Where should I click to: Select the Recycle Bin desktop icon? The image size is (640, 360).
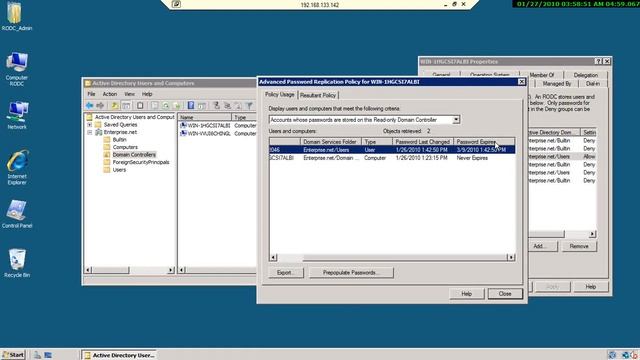(17, 263)
